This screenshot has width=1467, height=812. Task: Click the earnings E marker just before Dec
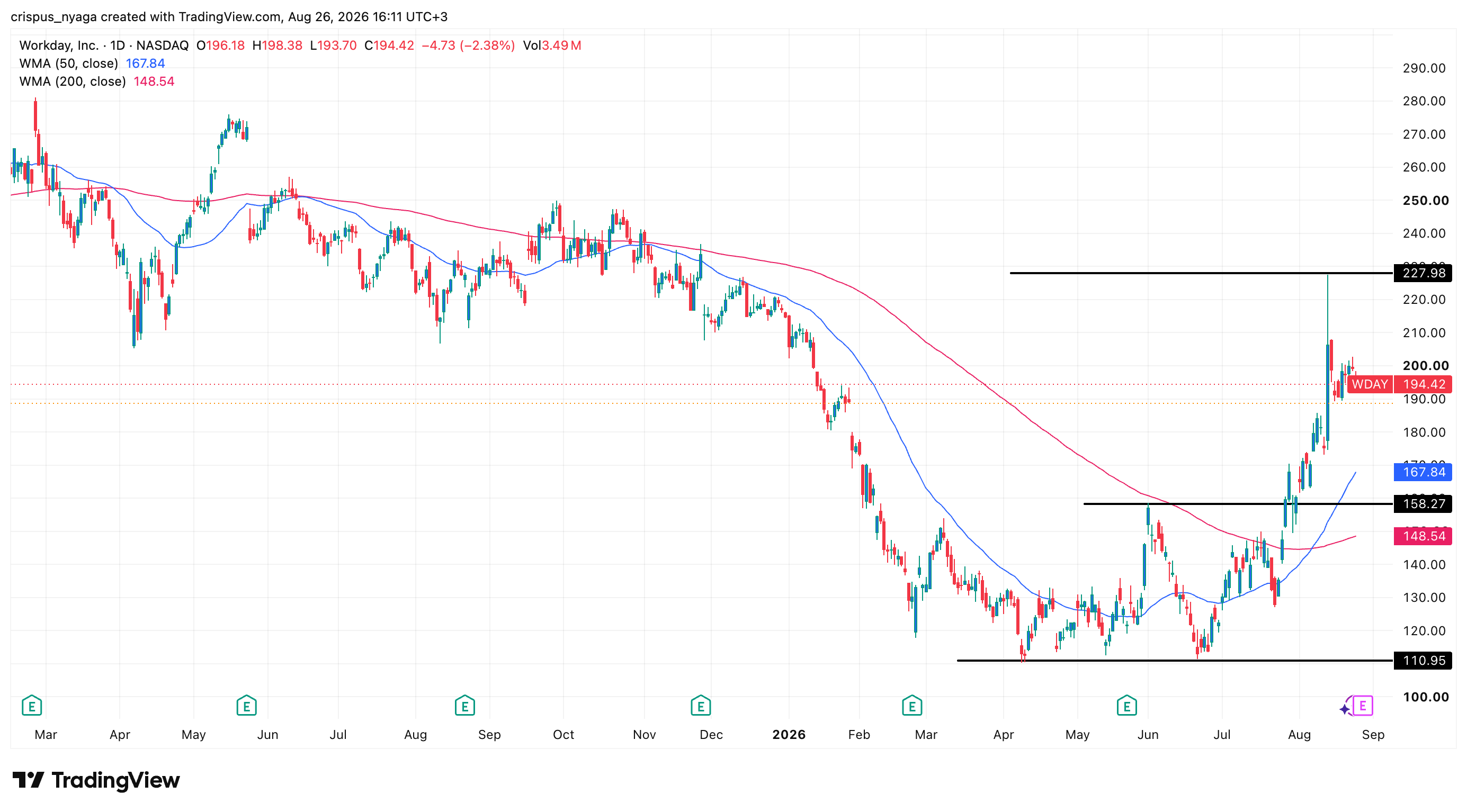(701, 706)
